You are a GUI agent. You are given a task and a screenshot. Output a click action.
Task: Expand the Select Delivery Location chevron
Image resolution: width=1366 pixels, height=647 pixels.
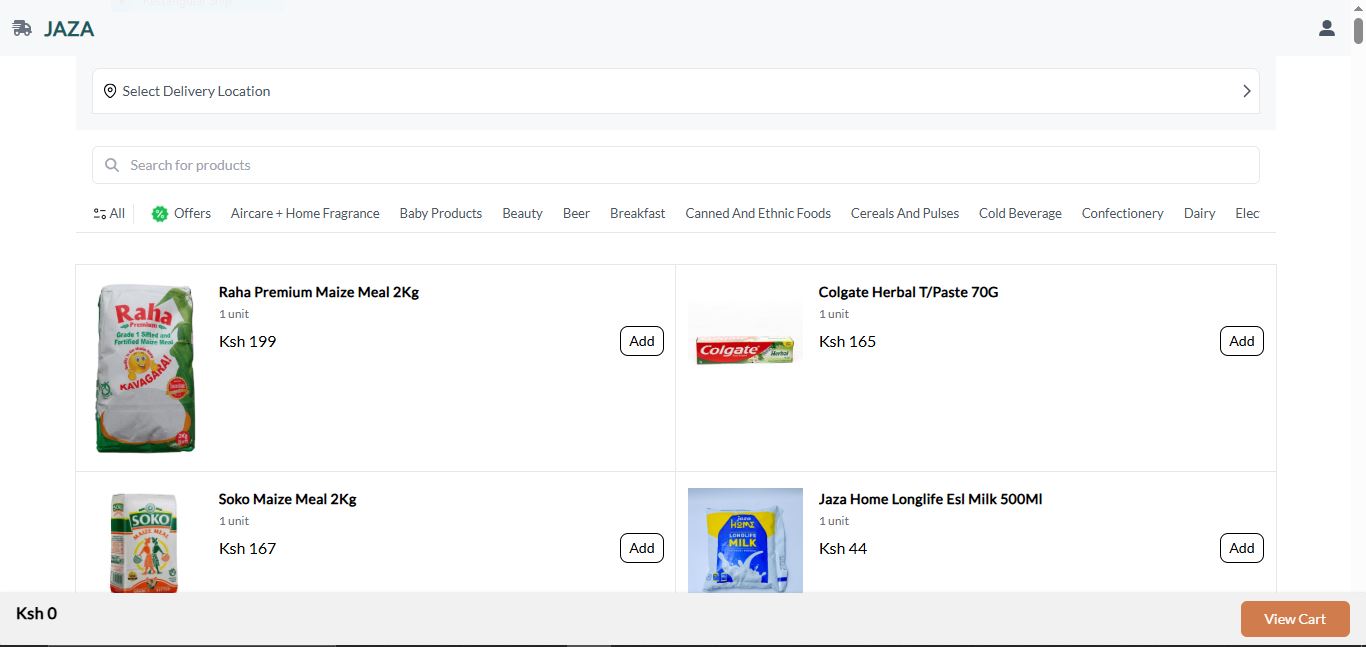coord(1246,91)
